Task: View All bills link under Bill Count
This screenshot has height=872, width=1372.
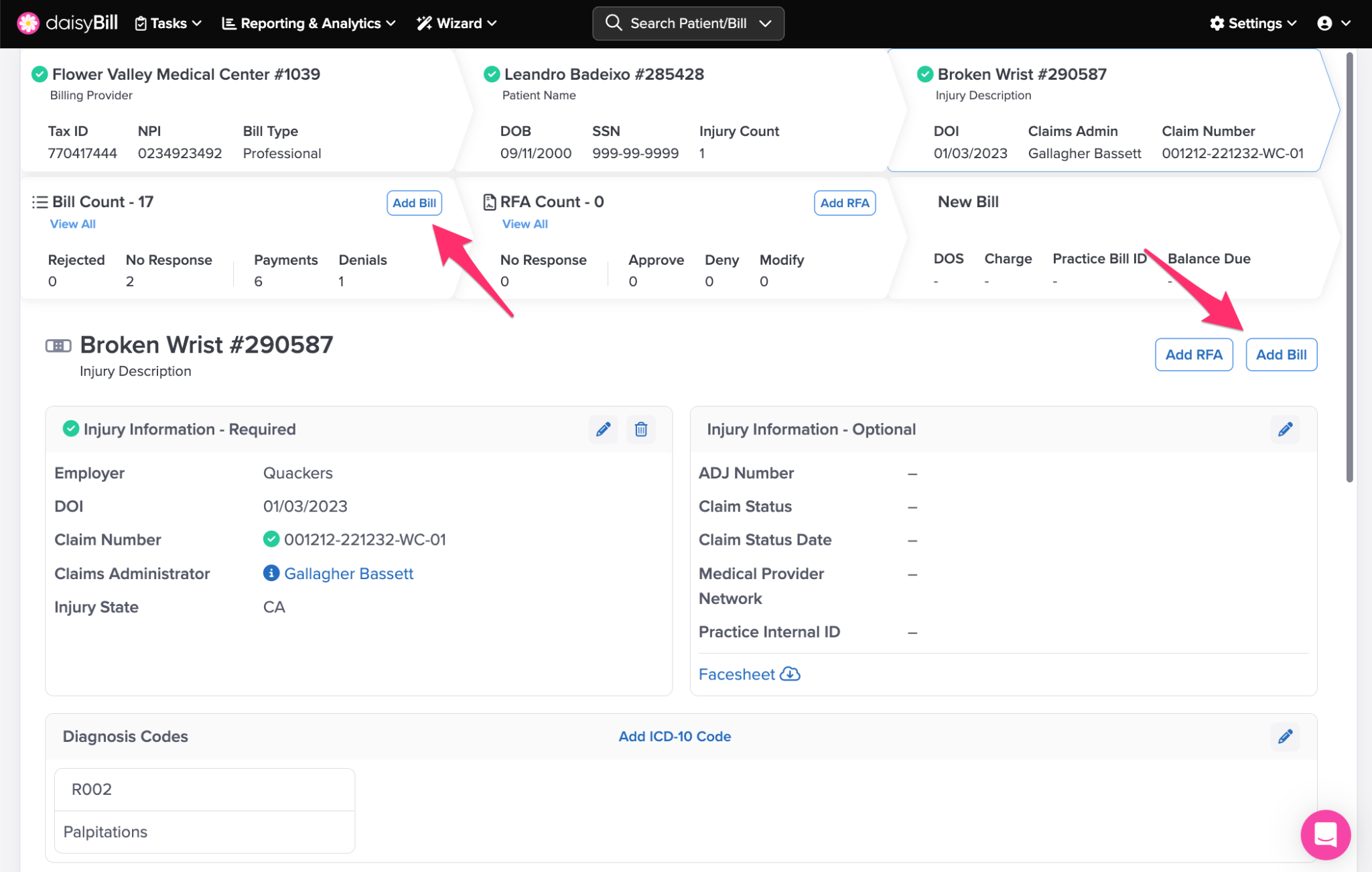Action: pos(72,224)
